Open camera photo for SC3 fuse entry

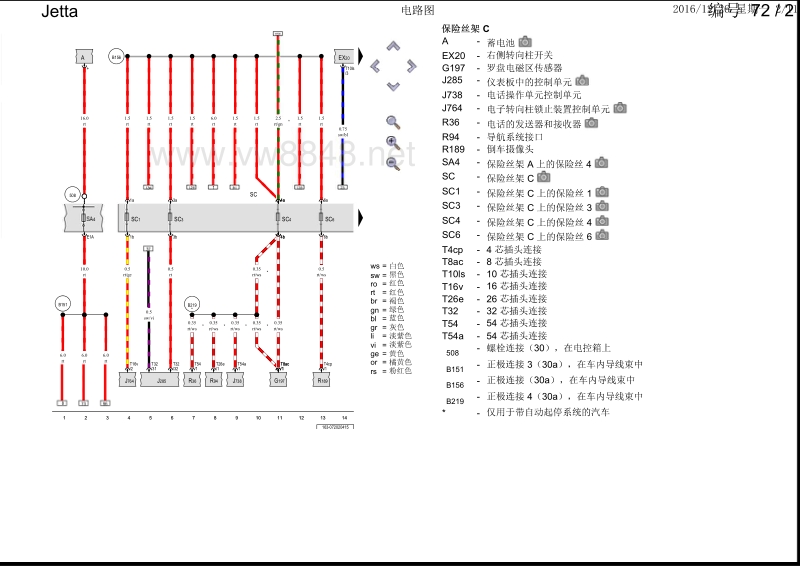[x=602, y=206]
